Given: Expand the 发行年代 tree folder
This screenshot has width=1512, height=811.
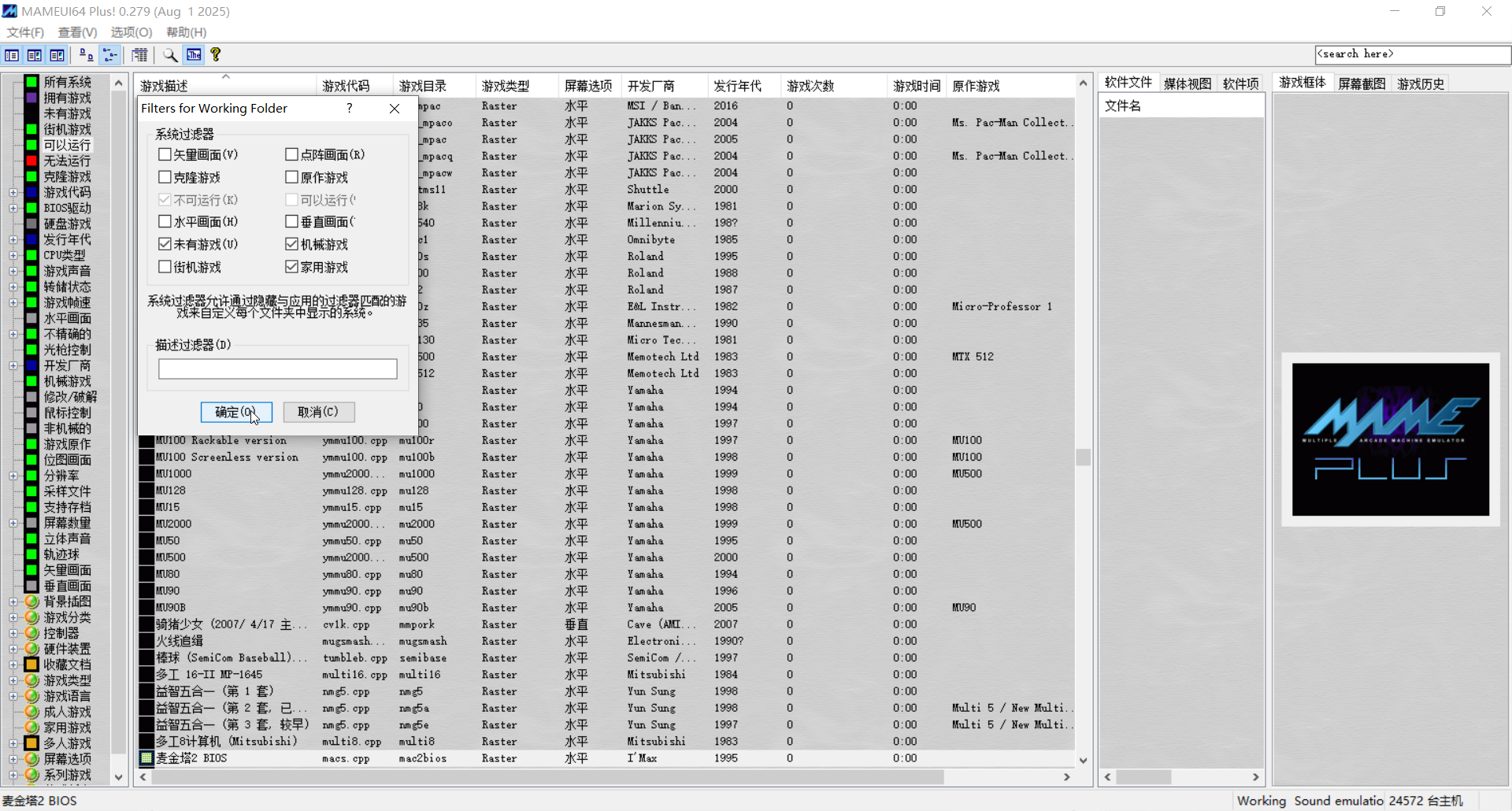Looking at the screenshot, I should [x=13, y=239].
